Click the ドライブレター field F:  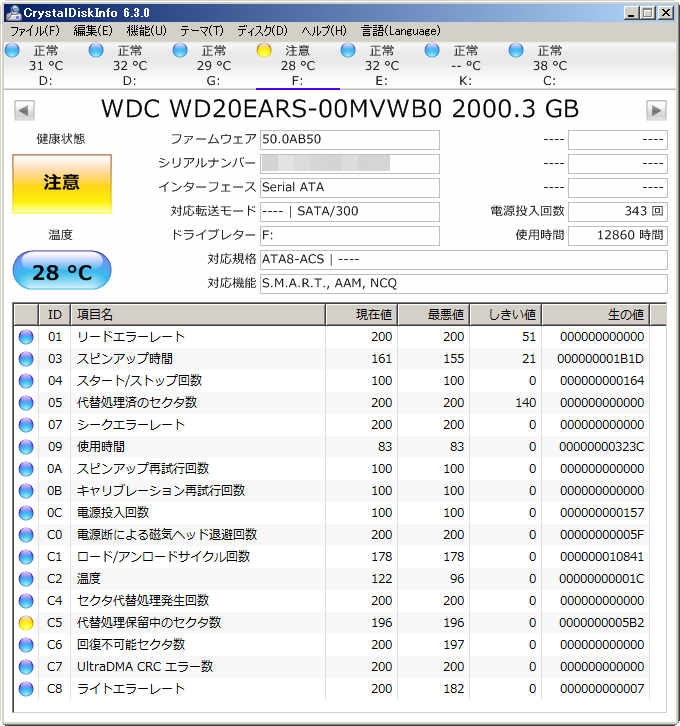click(x=349, y=236)
